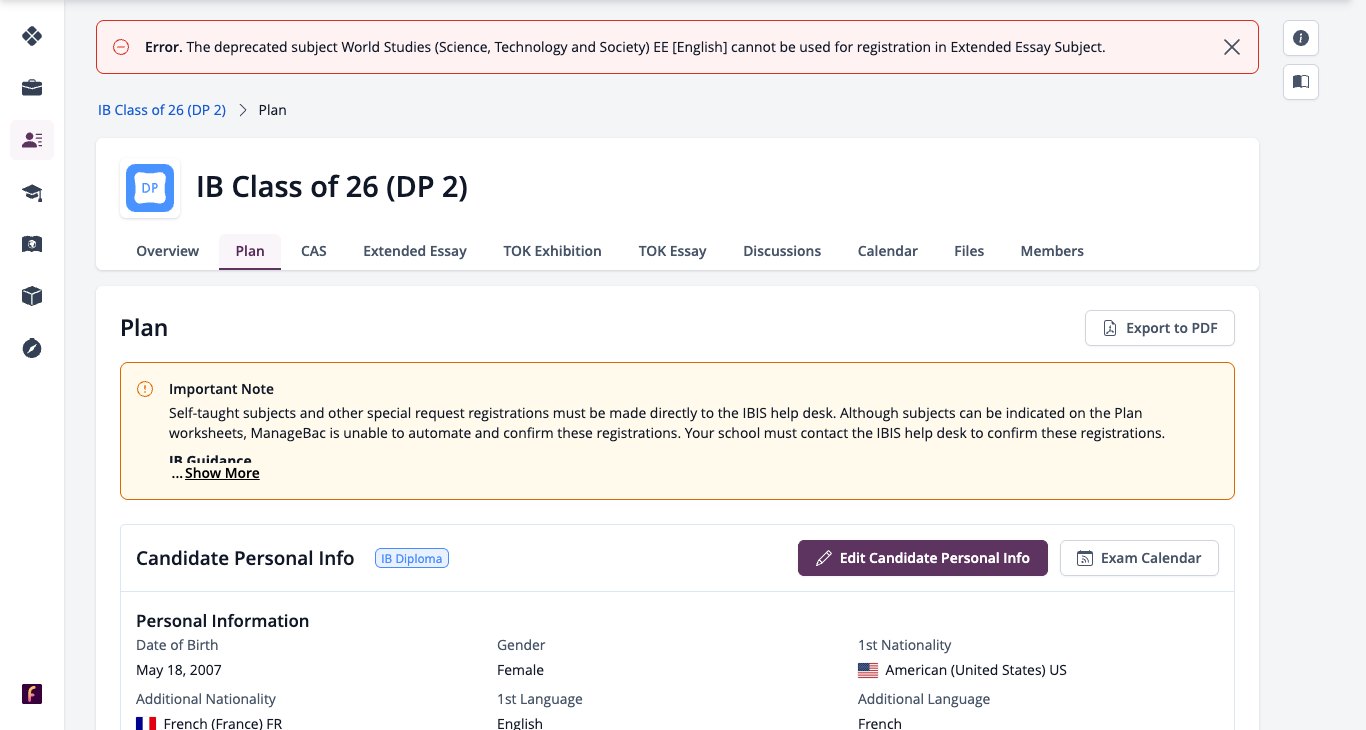Open the Members tab
The width and height of the screenshot is (1366, 730).
pyautogui.click(x=1052, y=251)
